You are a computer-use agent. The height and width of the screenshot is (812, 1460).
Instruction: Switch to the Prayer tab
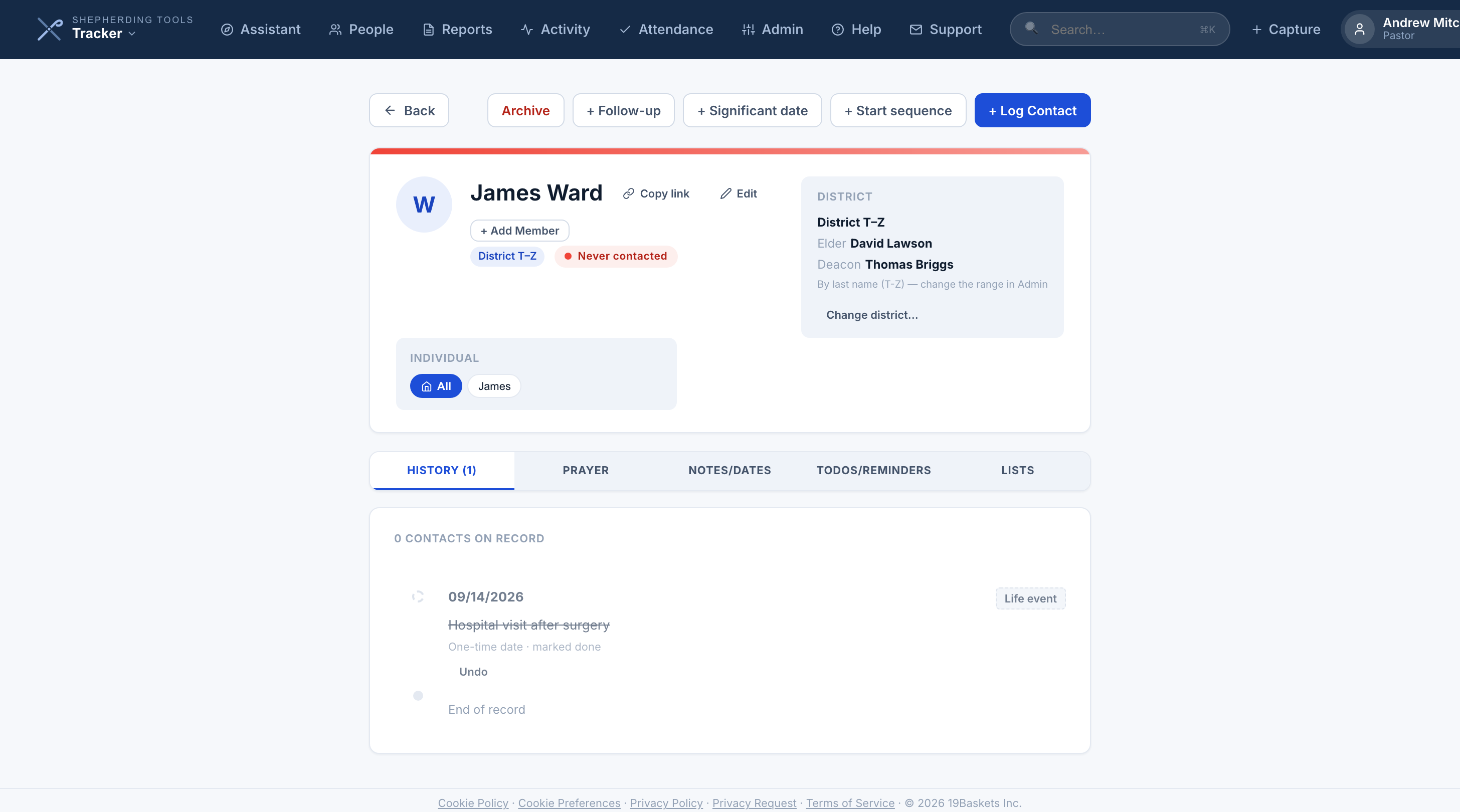click(586, 470)
